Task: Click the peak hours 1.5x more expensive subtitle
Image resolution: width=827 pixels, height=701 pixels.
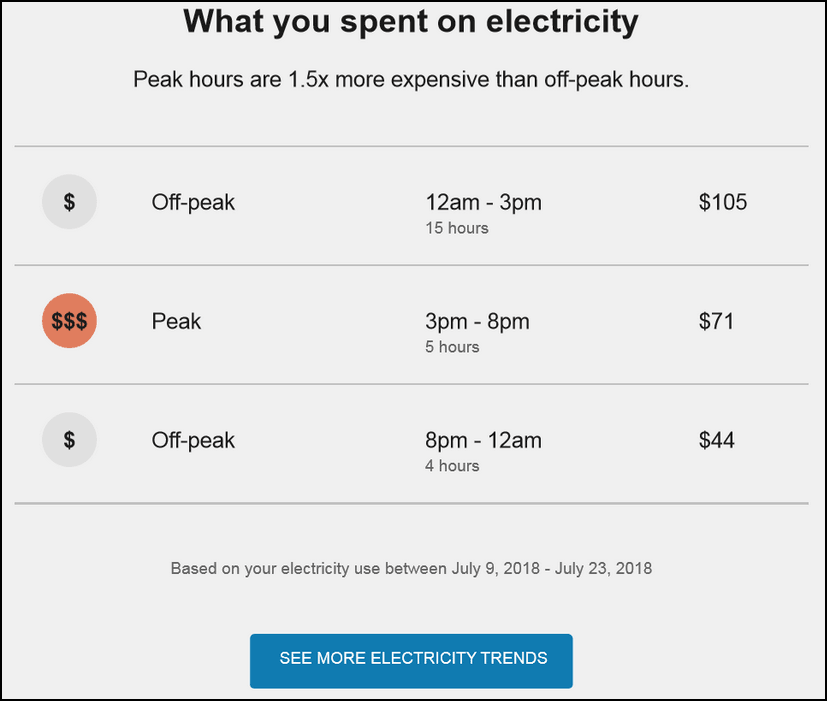Action: pyautogui.click(x=411, y=80)
